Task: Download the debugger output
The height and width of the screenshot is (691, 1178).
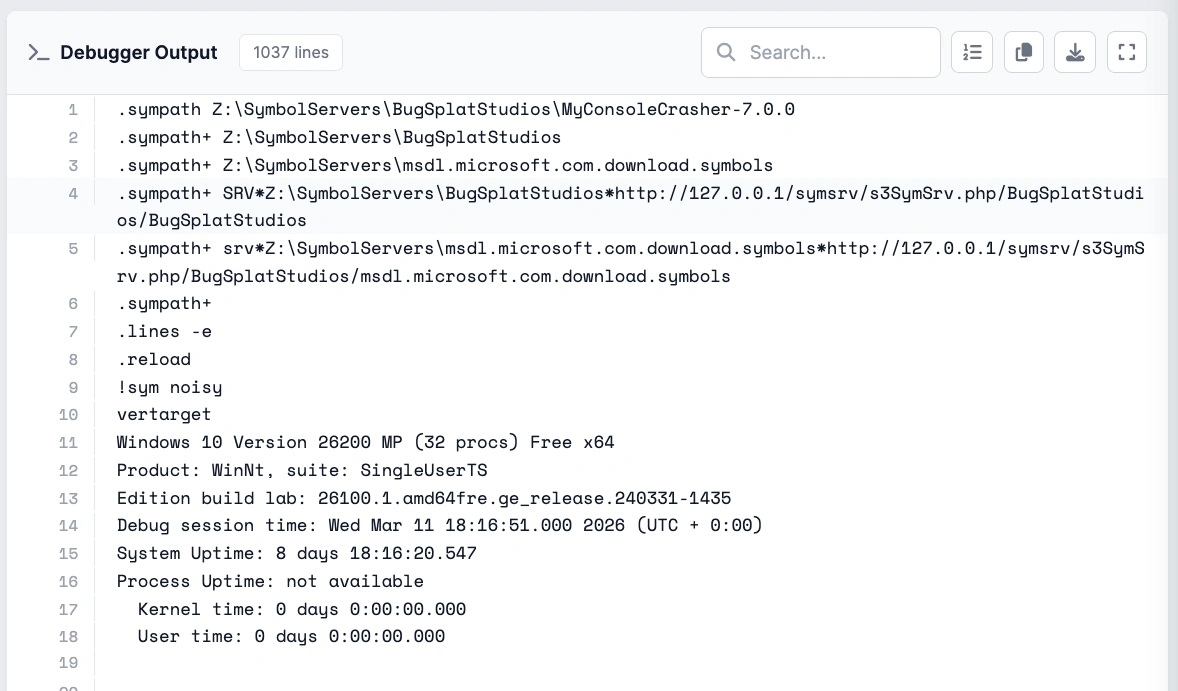Action: [x=1075, y=53]
